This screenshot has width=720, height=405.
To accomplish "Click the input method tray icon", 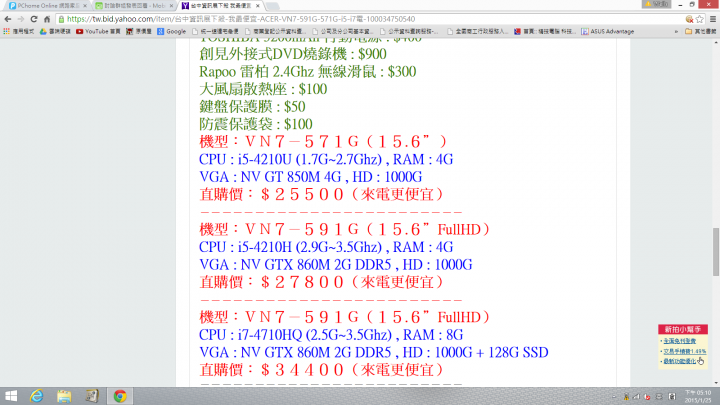I will pyautogui.click(x=672, y=396).
